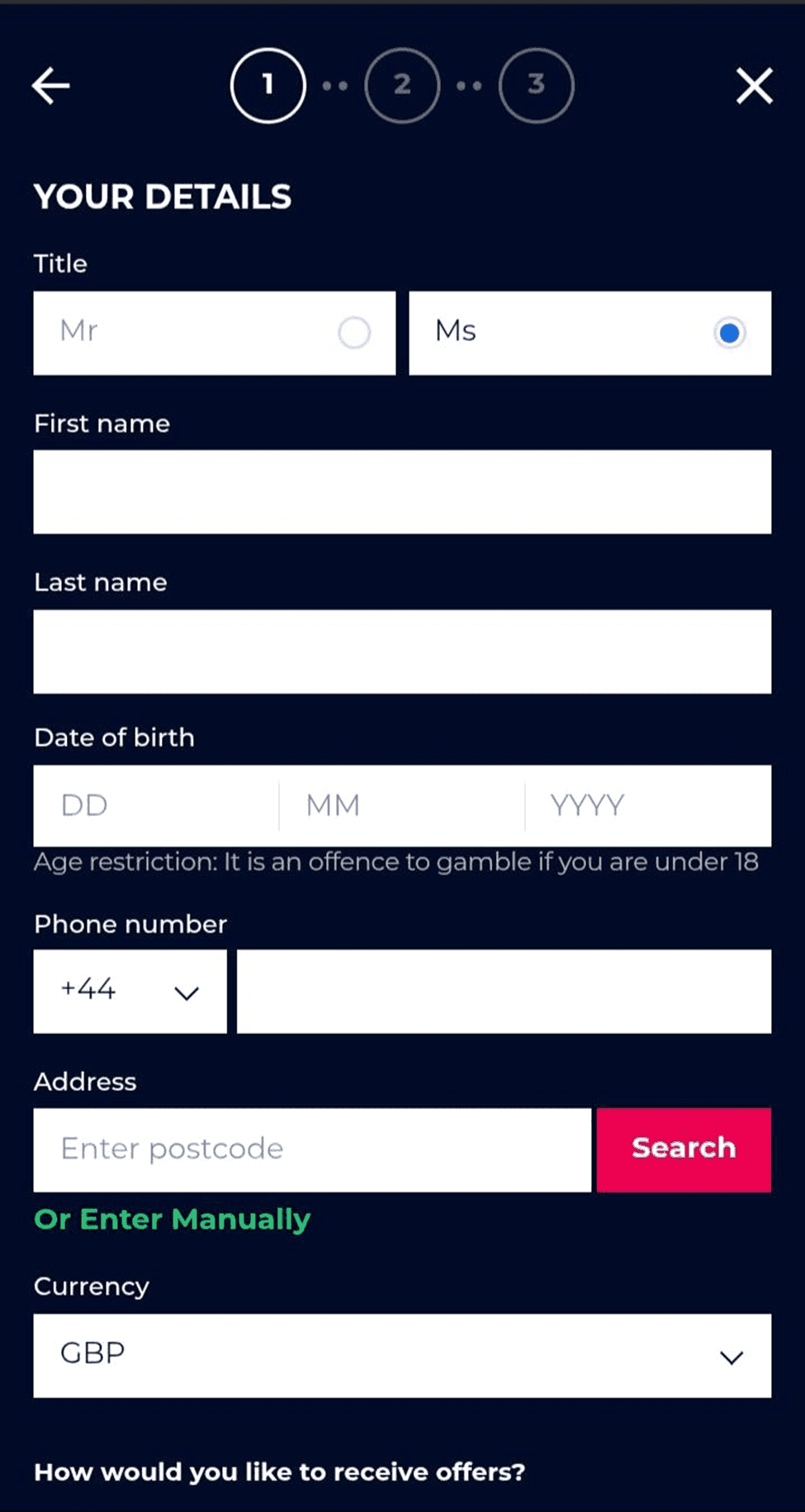Open the +44 country code dropdown
Viewport: 805px width, 1512px height.
(130, 991)
